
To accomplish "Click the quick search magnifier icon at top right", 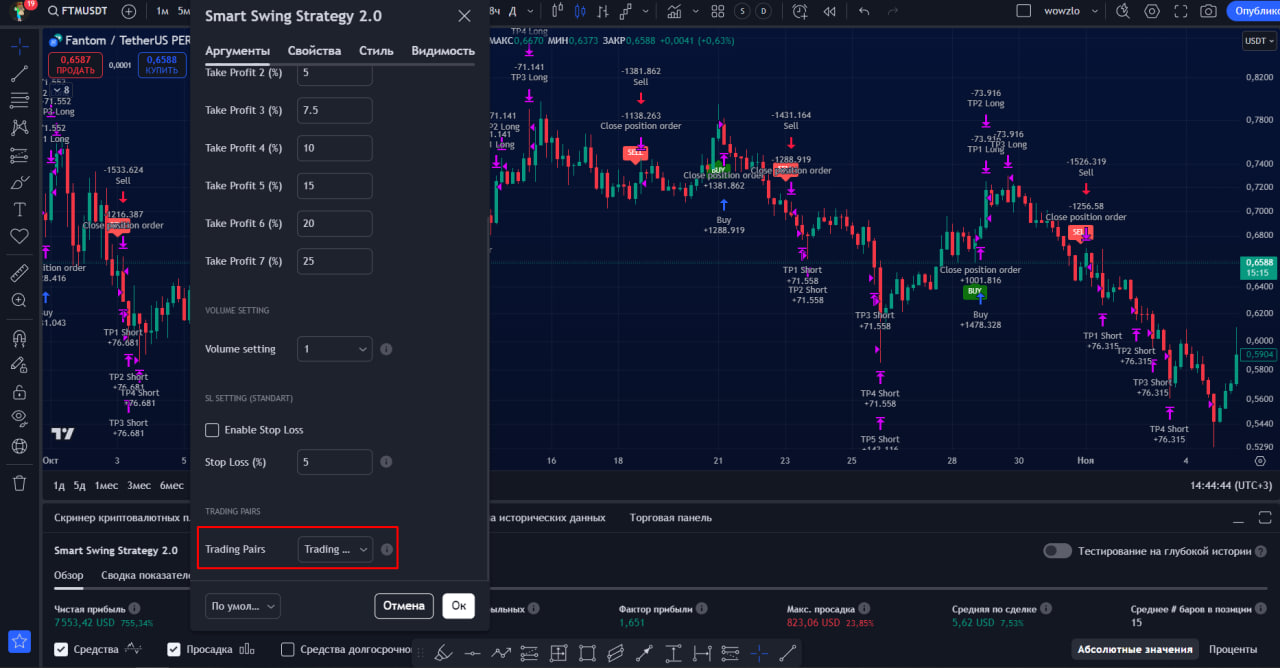I will click(1122, 12).
